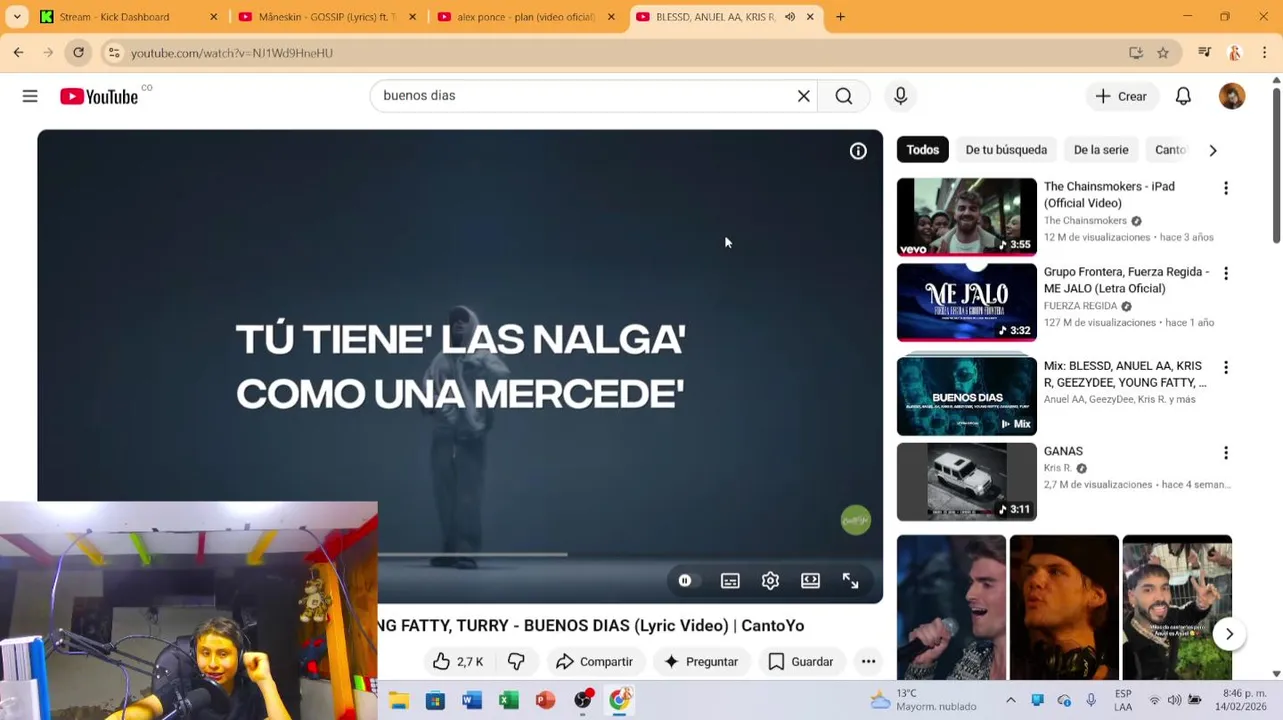Image resolution: width=1283 pixels, height=720 pixels.
Task: Run search with the magnifier button
Action: (844, 96)
